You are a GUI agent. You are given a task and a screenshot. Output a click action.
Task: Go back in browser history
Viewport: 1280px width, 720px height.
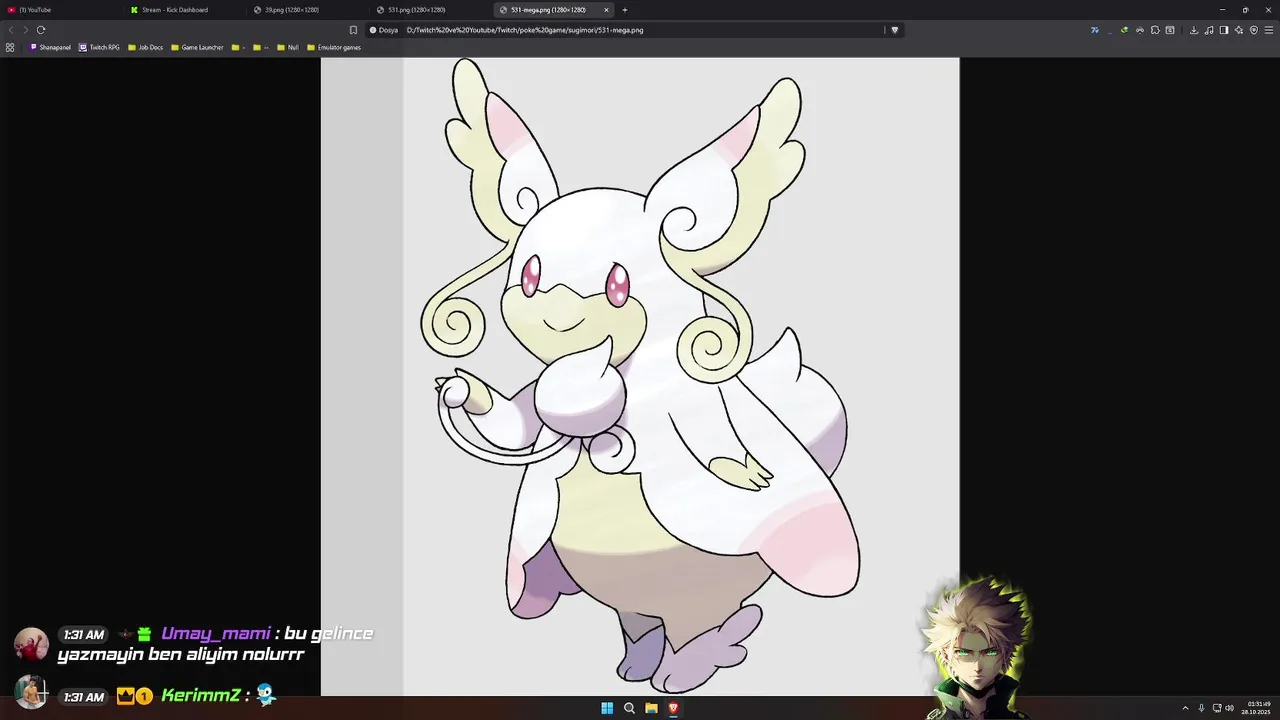coord(11,30)
